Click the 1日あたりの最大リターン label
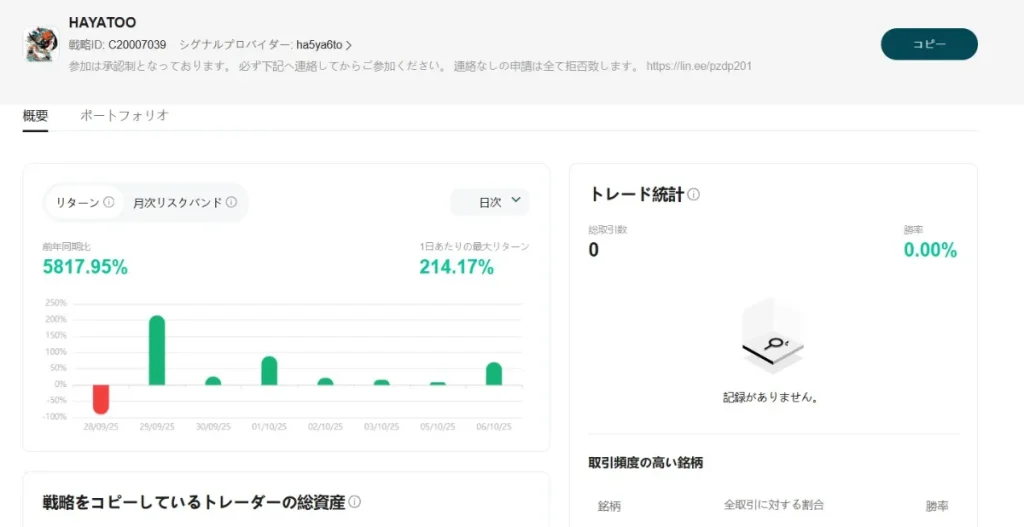 [x=474, y=247]
